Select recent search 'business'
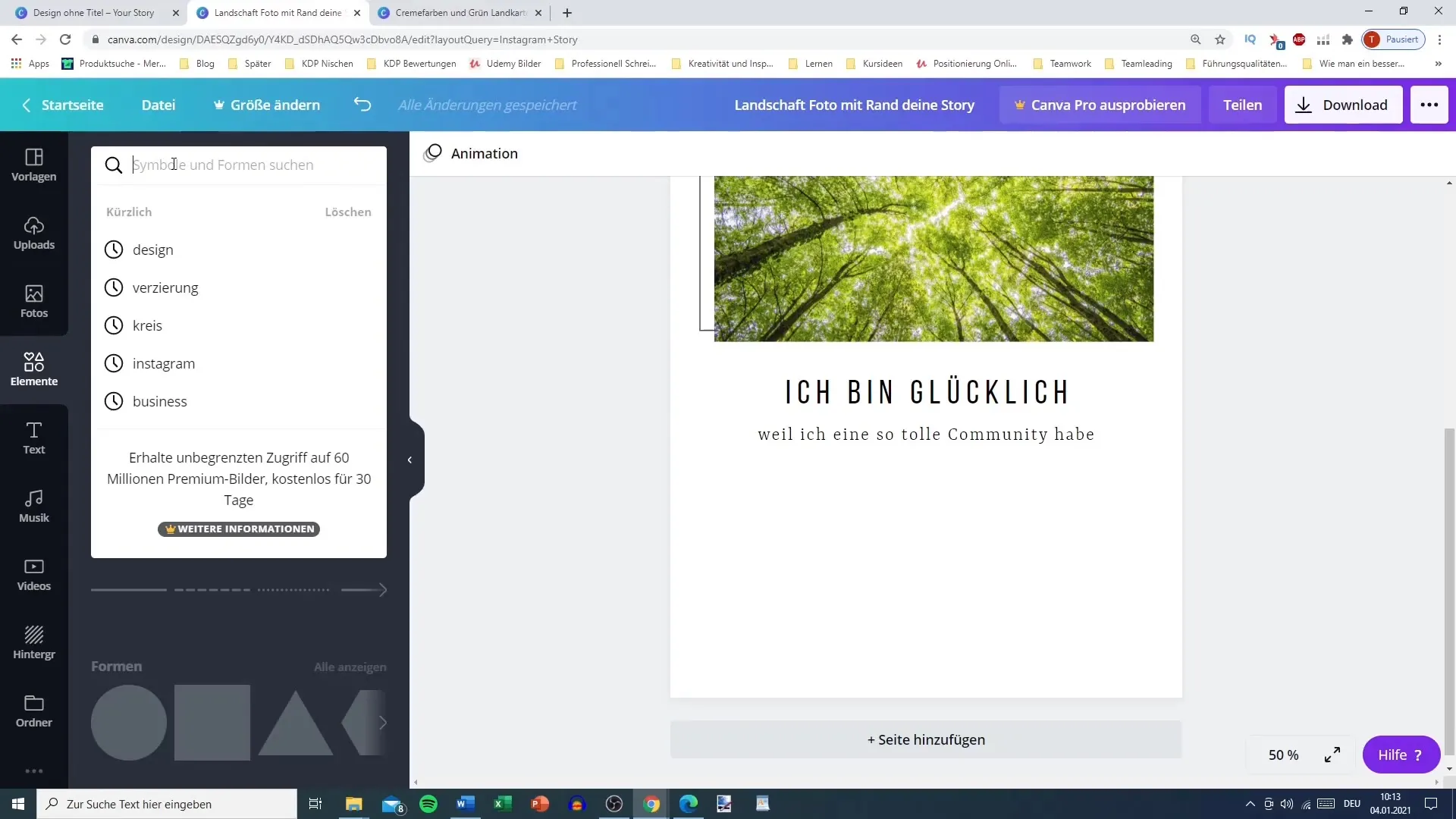 point(239,401)
